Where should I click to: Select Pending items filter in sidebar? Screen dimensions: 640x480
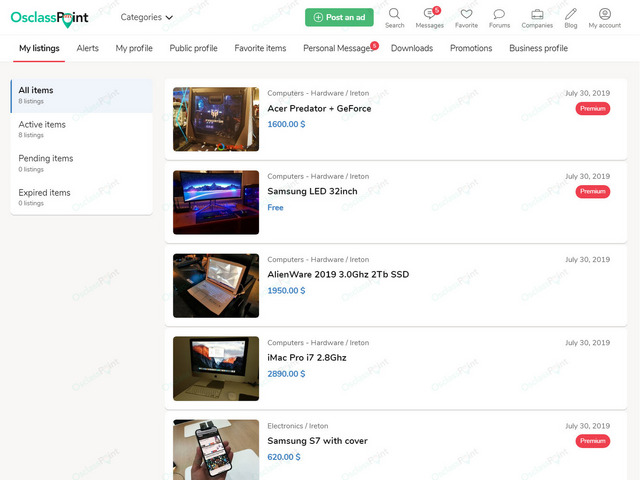click(82, 163)
